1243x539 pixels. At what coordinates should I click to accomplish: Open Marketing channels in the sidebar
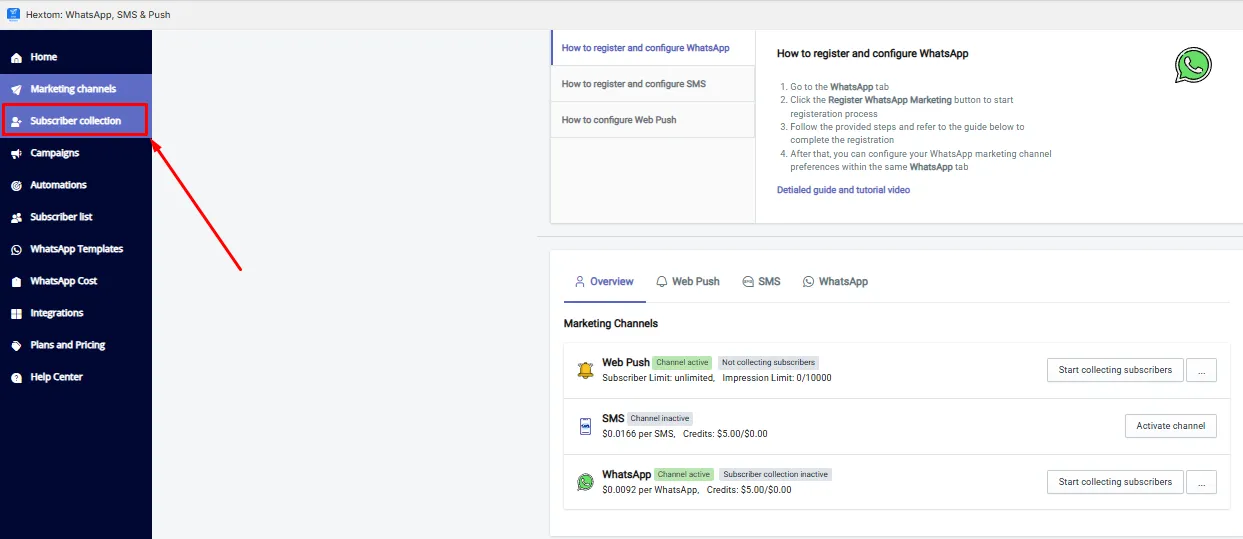(76, 89)
